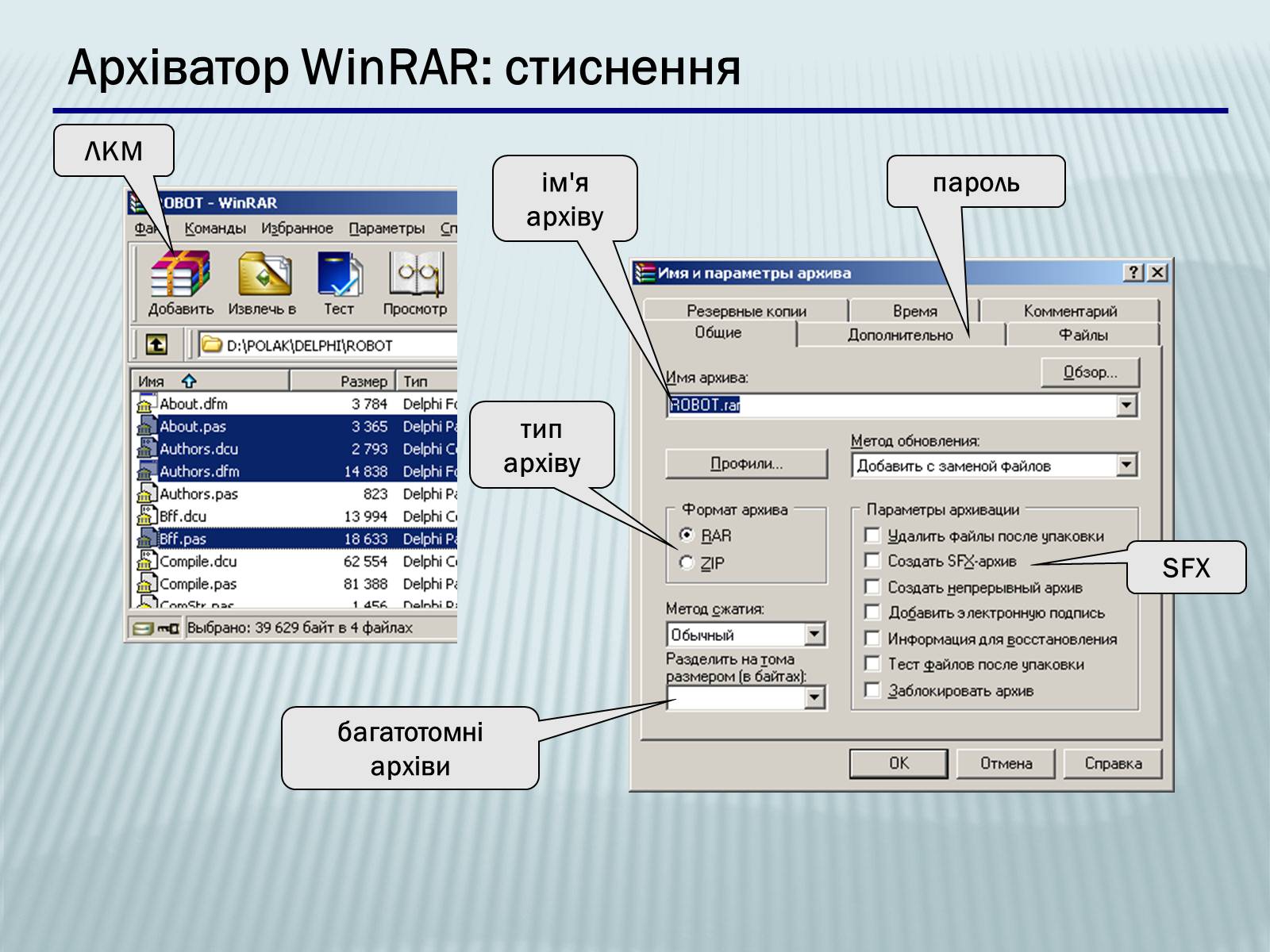Click the drive icon in WinRAR status bar
This screenshot has width=1270, height=952.
tap(143, 628)
